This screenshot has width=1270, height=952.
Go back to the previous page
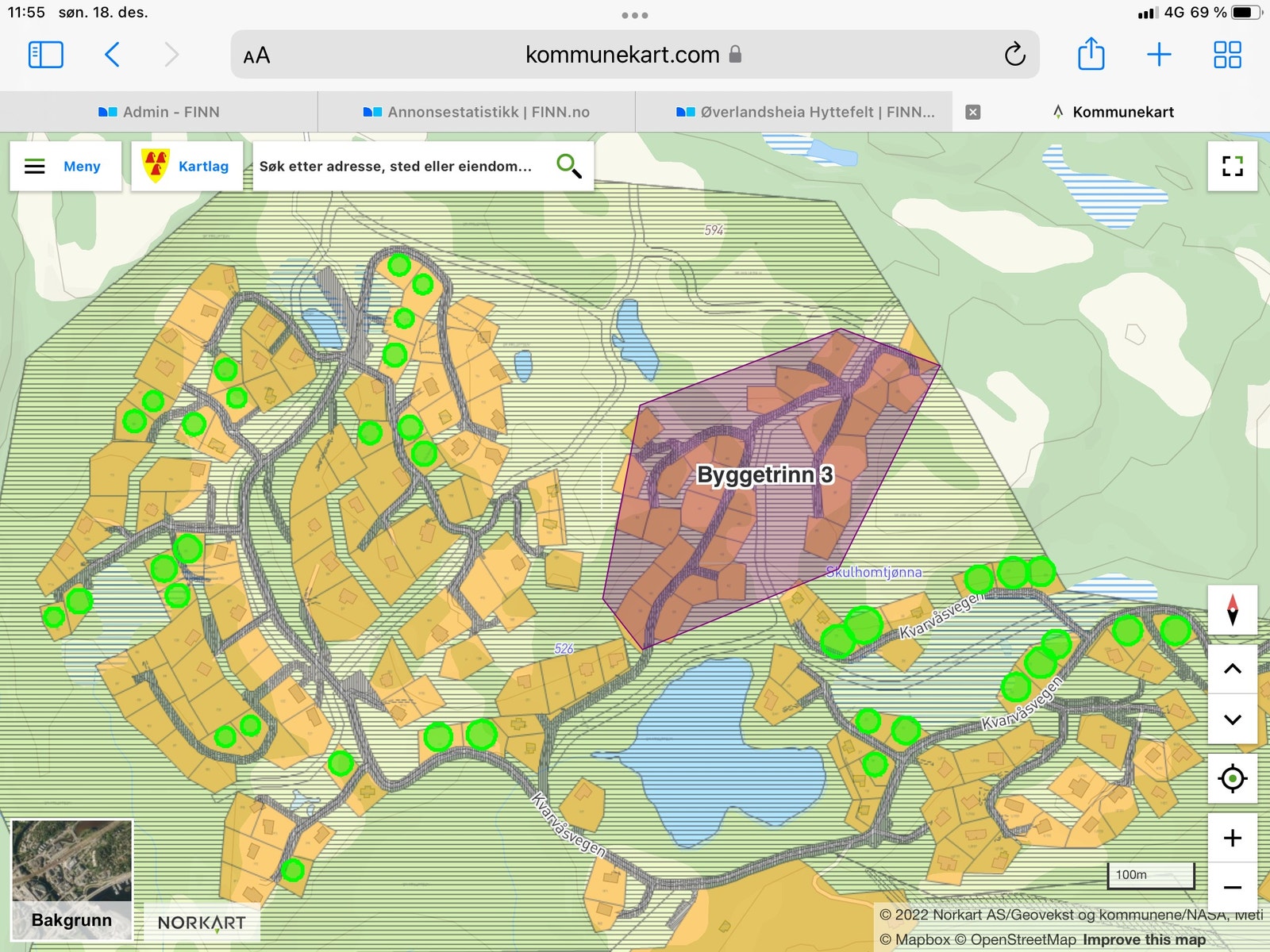[112, 55]
